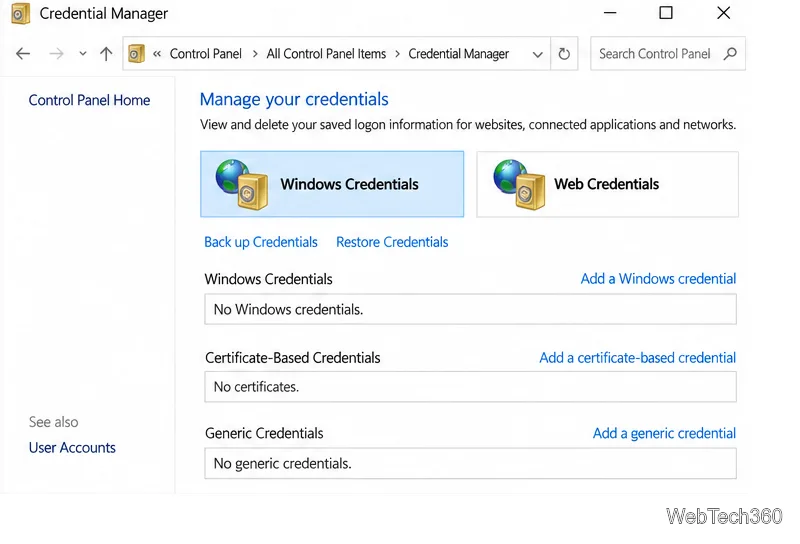This screenshot has width=800, height=544.
Task: Click the forward navigation arrow
Action: pyautogui.click(x=57, y=54)
